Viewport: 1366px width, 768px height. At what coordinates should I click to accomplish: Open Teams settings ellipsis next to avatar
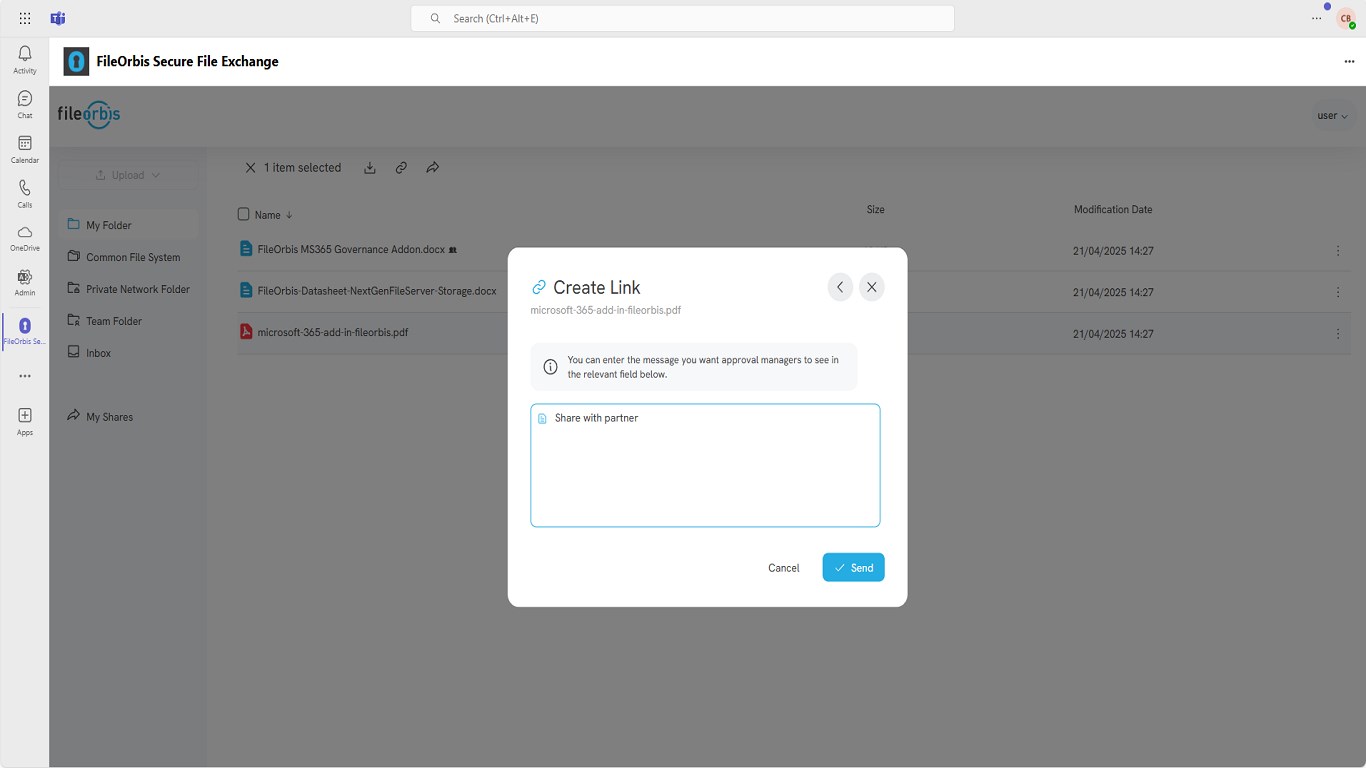coord(1317,18)
